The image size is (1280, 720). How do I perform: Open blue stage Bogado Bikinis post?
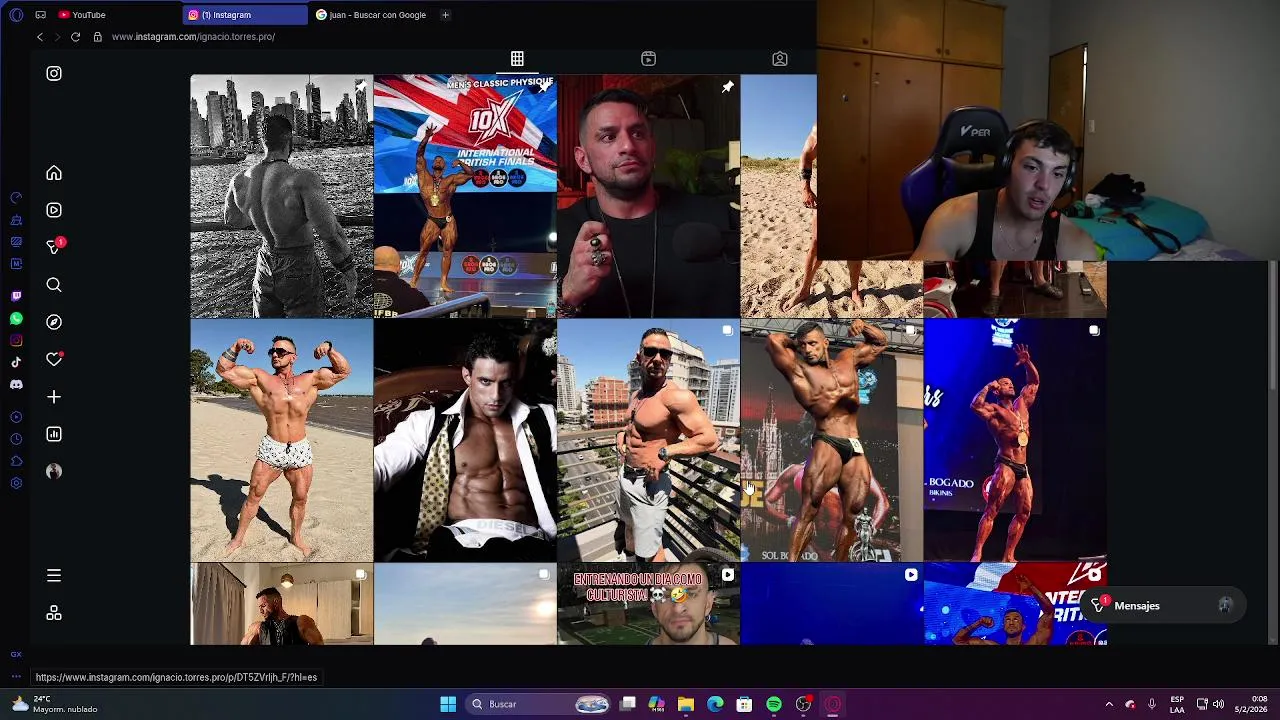pos(1015,440)
